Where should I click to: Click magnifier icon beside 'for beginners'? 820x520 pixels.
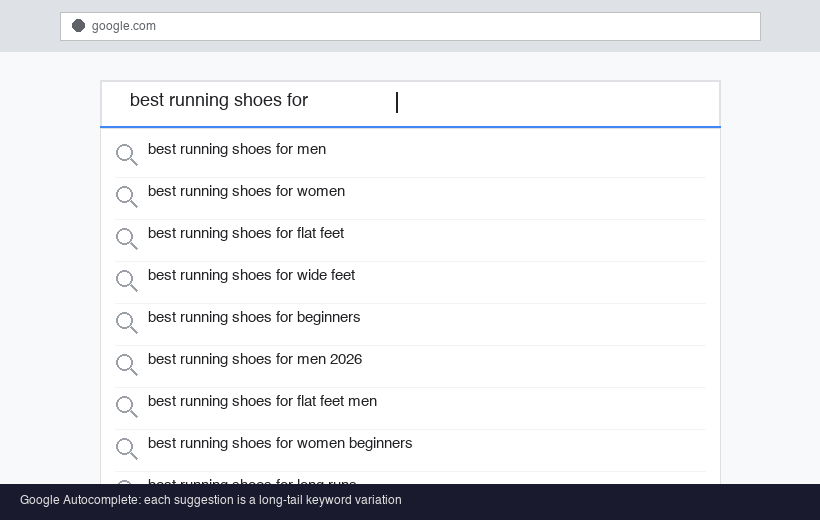click(x=127, y=323)
